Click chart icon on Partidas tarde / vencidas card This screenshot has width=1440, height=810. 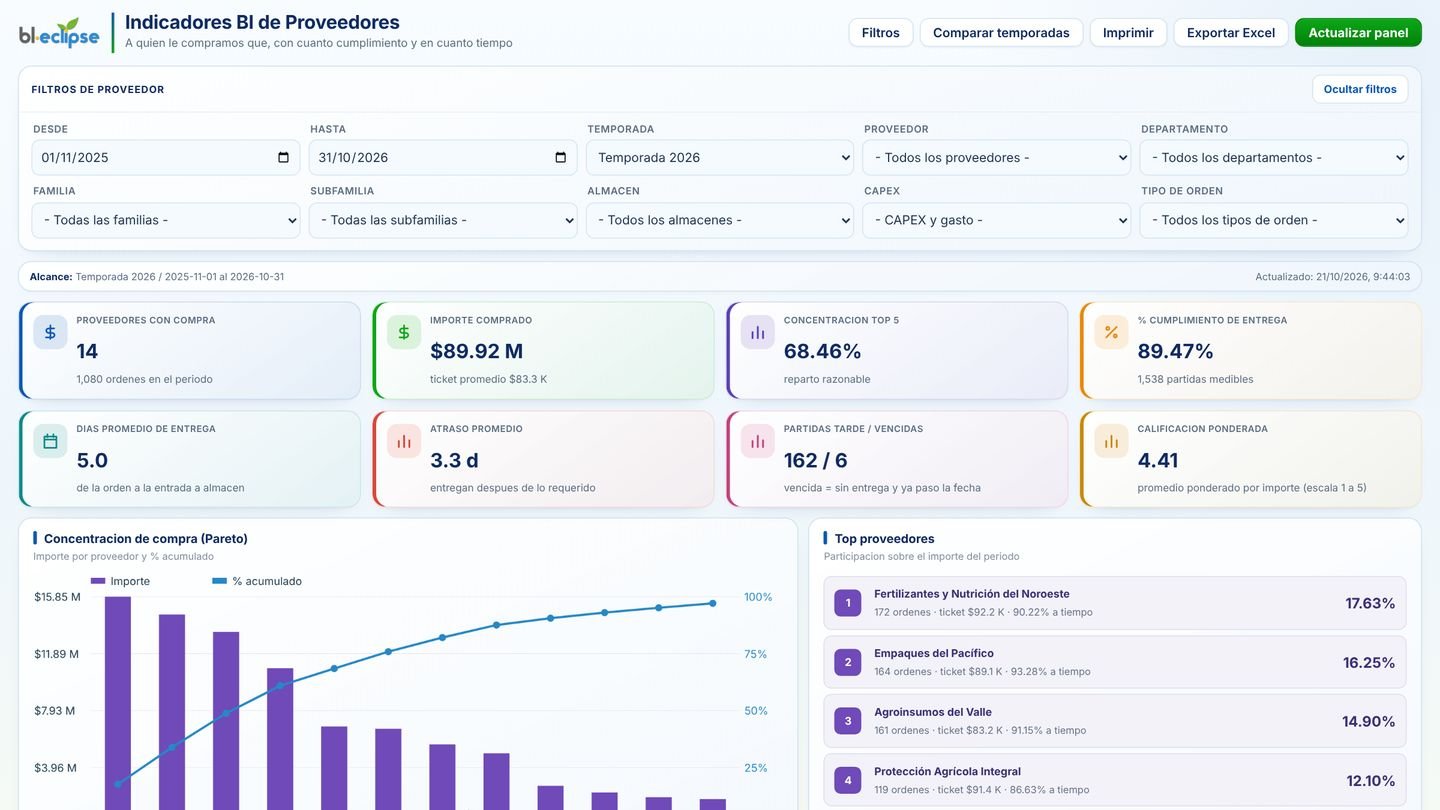(x=758, y=441)
